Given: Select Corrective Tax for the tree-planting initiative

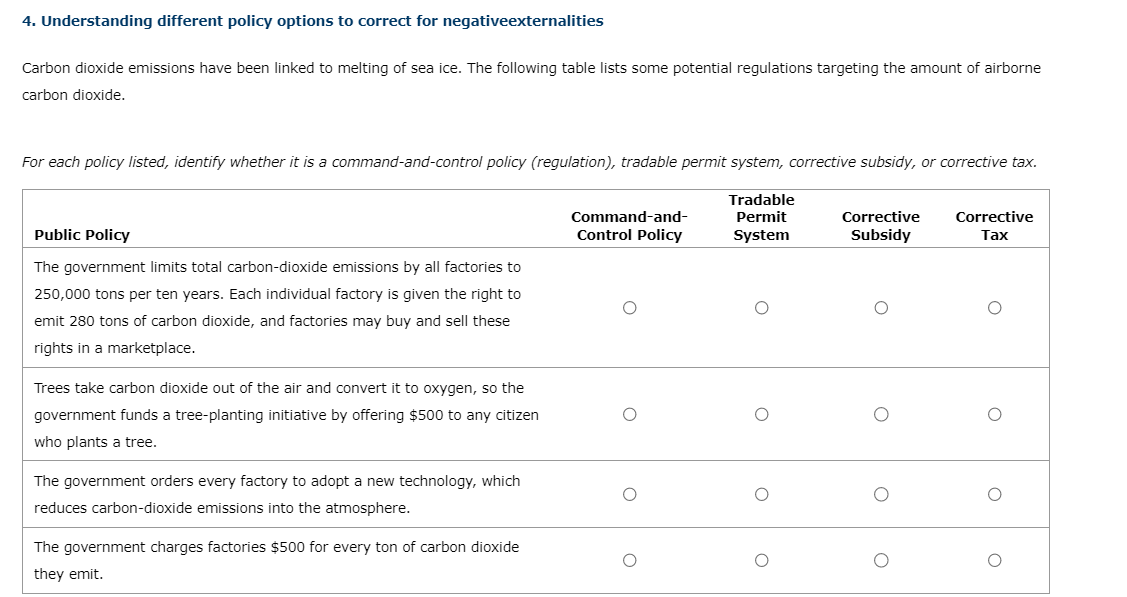Looking at the screenshot, I should point(994,414).
